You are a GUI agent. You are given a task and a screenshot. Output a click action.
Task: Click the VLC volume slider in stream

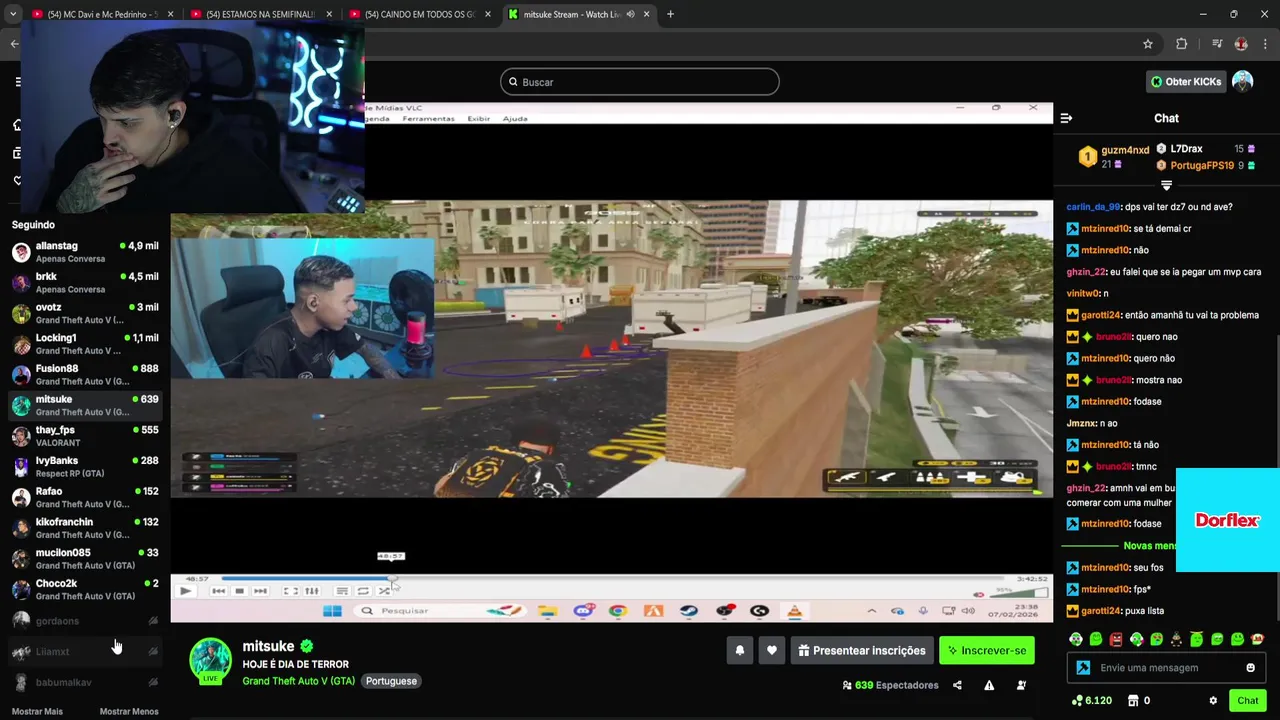point(1019,591)
